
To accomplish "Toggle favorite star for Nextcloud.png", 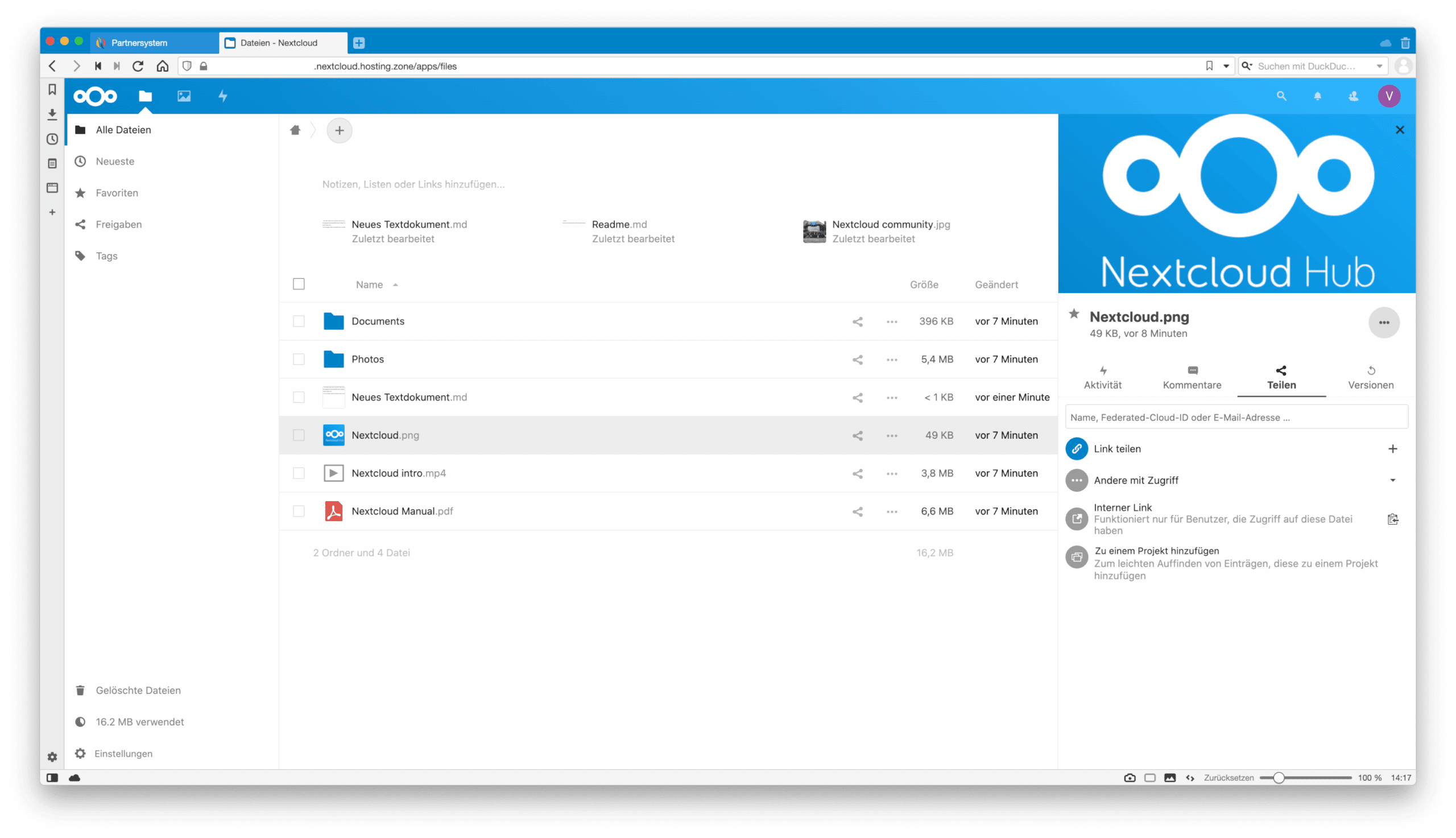I will point(1073,313).
